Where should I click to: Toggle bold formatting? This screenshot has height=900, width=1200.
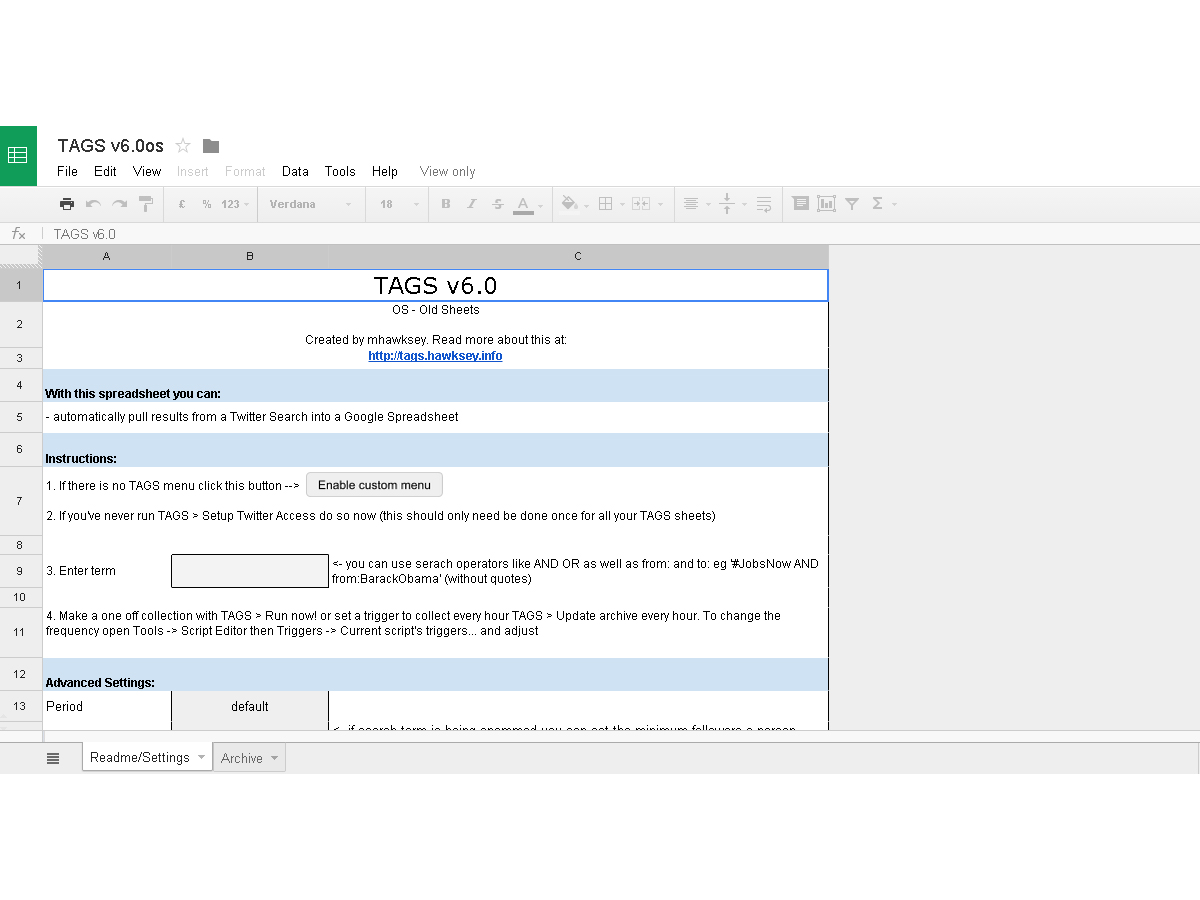[x=446, y=204]
